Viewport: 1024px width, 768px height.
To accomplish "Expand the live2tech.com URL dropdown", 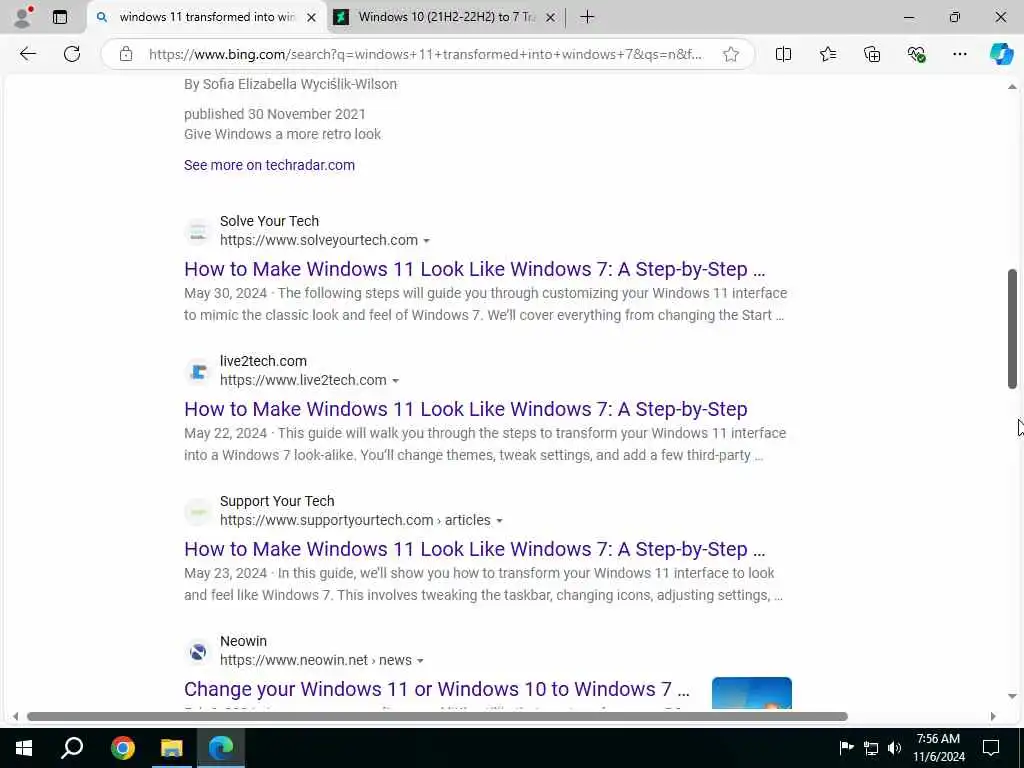I will [395, 381].
